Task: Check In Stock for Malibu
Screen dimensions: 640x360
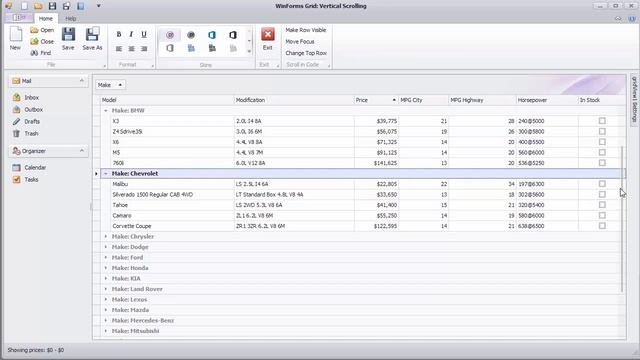Action: click(602, 184)
